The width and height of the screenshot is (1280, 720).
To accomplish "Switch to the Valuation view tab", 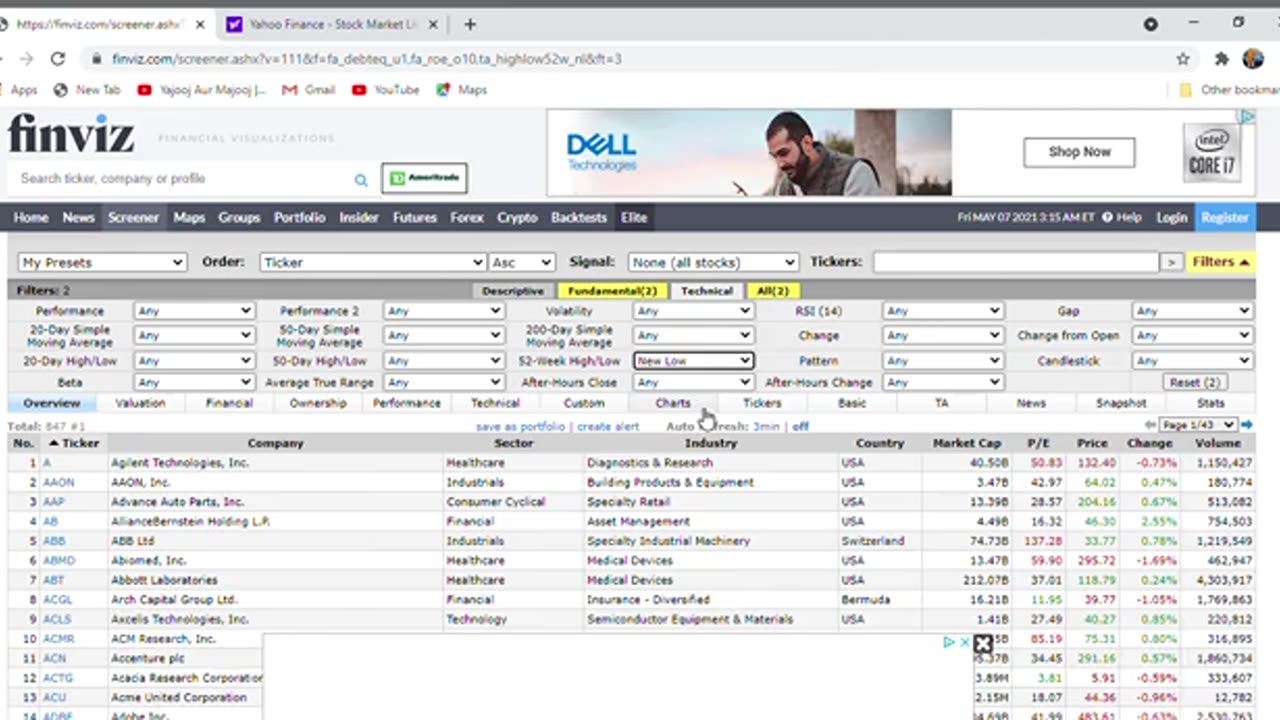I will pos(140,403).
